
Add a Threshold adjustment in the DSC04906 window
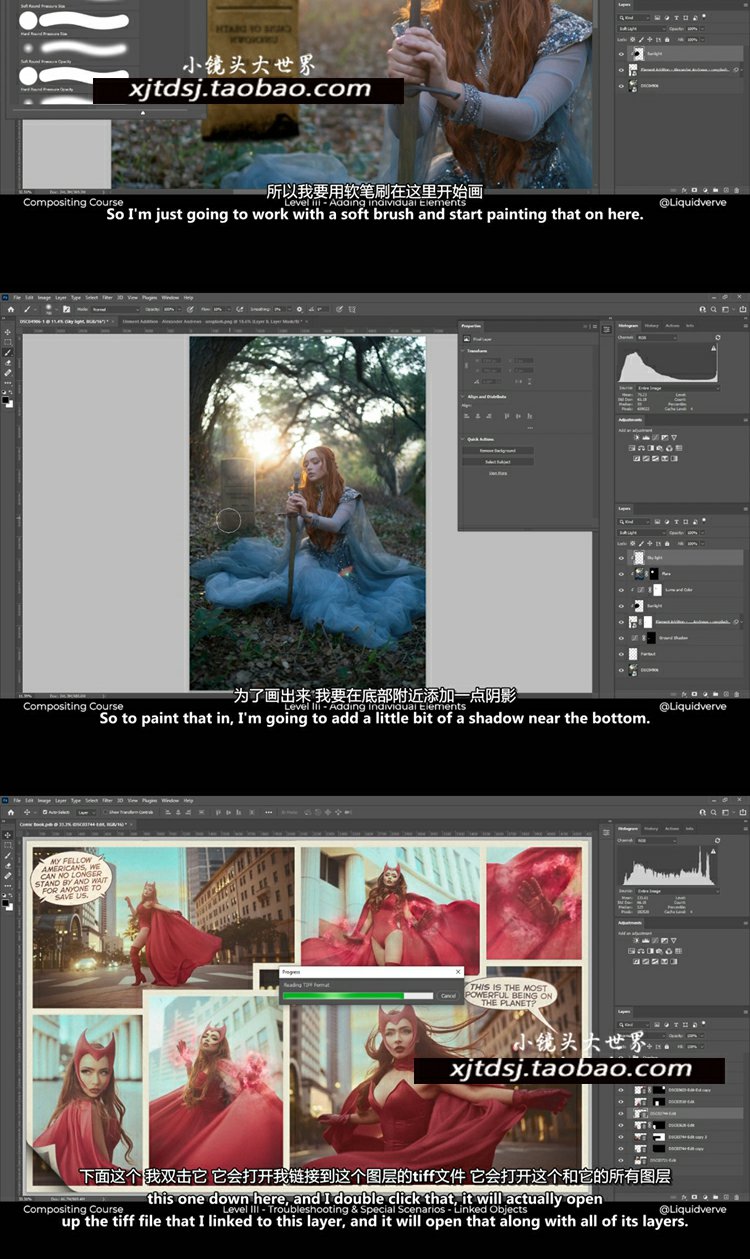tap(655, 459)
